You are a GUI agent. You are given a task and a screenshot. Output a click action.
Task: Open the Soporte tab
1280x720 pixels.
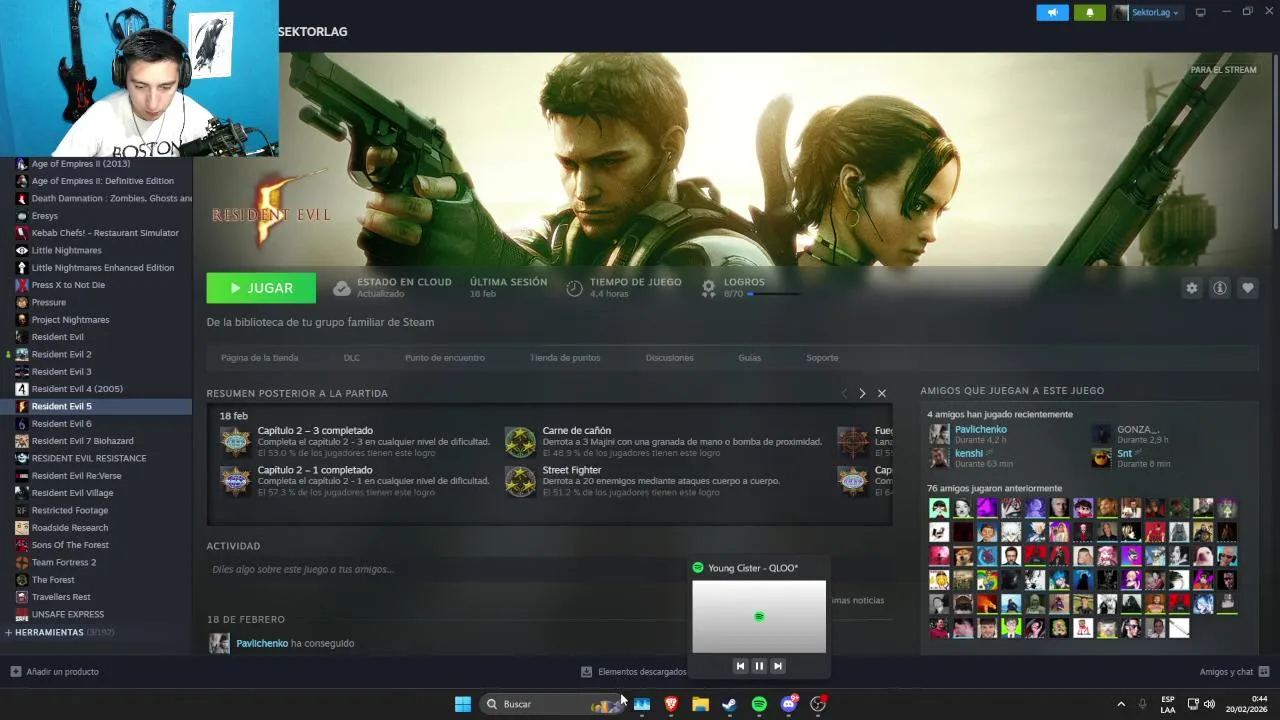(822, 358)
